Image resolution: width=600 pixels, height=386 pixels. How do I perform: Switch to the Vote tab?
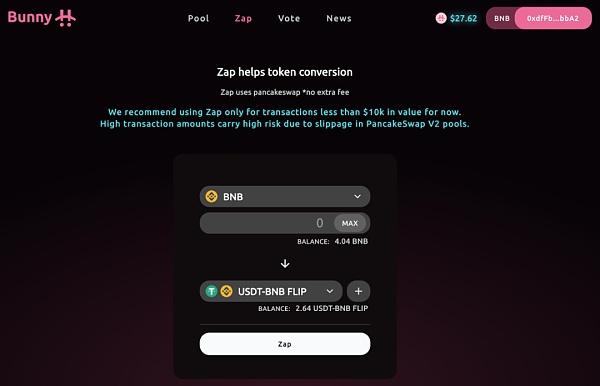[x=289, y=18]
